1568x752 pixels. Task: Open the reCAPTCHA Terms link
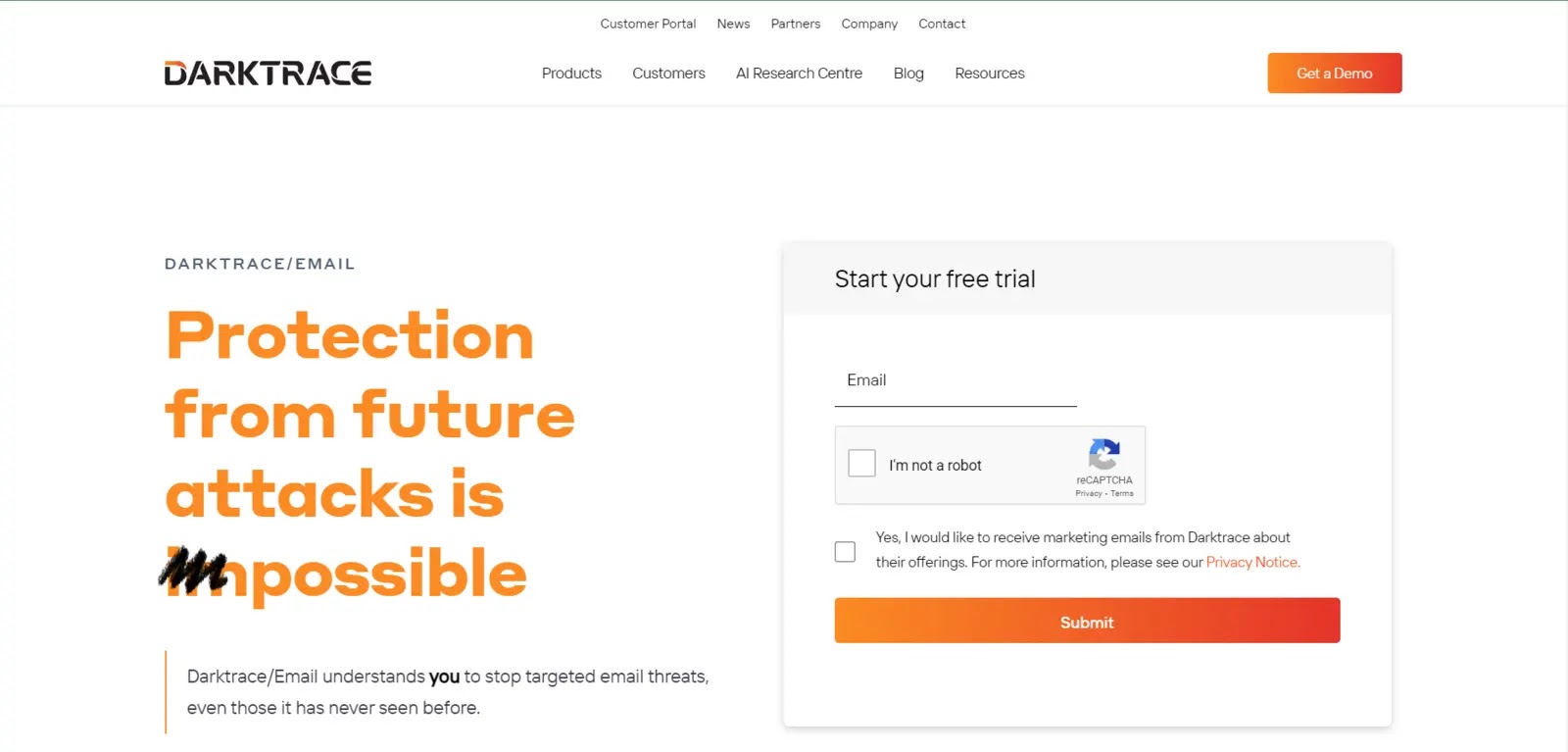pos(1122,494)
